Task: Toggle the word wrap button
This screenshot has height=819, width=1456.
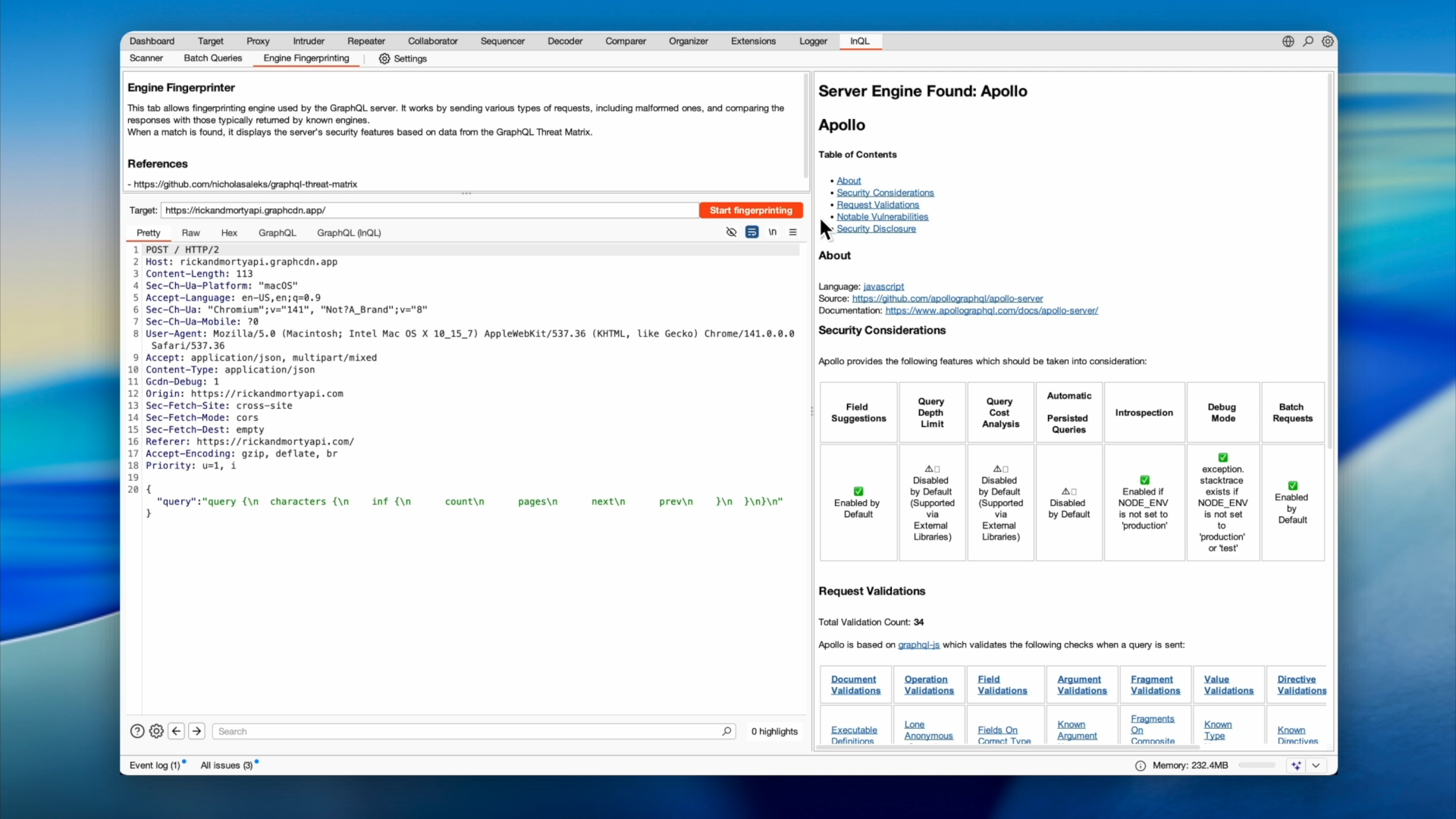Action: tap(752, 232)
